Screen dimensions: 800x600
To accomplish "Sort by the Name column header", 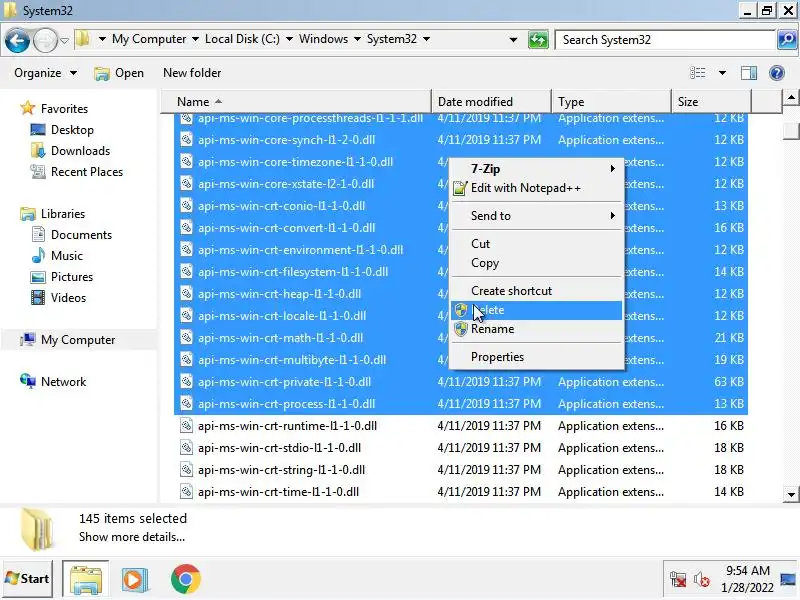I will [x=296, y=102].
